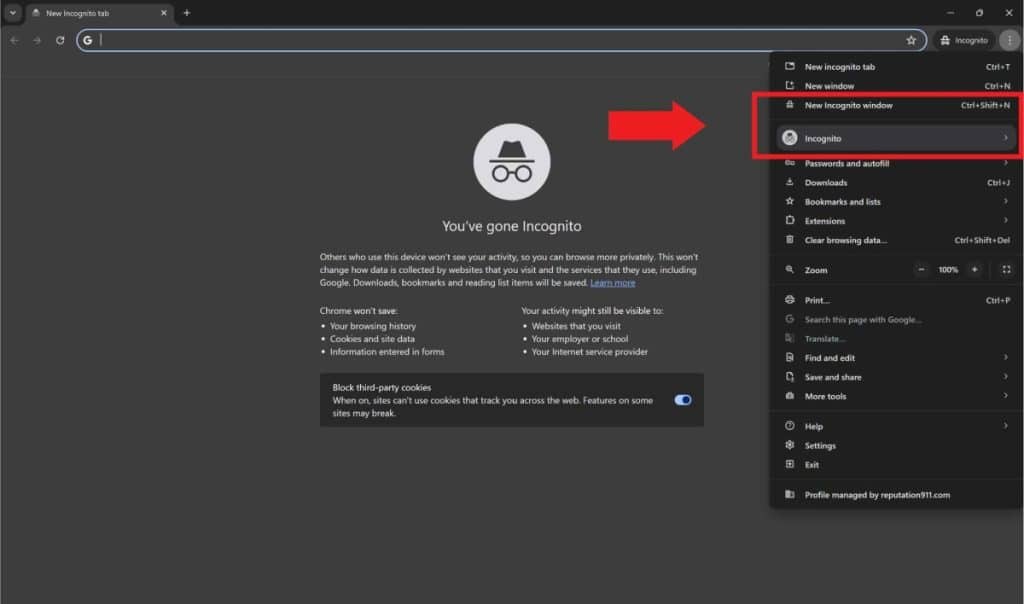Viewport: 1024px width, 604px height.
Task: Click the 100% zoom level value
Action: click(x=948, y=270)
